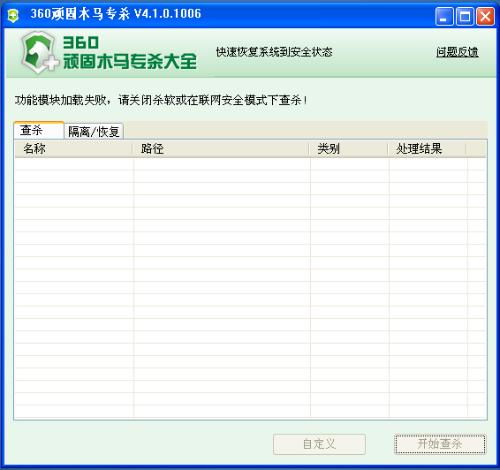Click the 功能模块加载失败 error message

(x=161, y=100)
